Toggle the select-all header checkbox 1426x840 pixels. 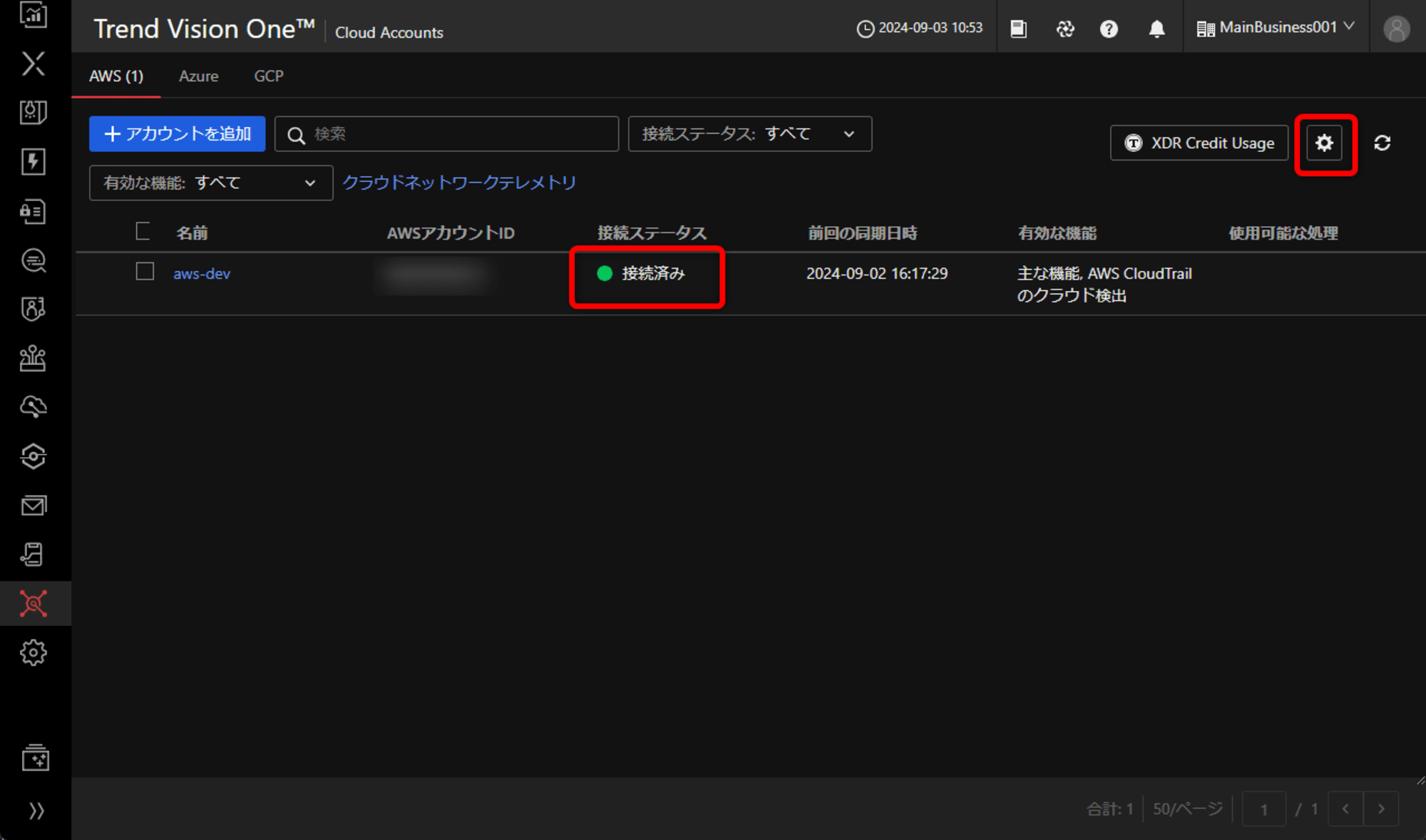(143, 231)
